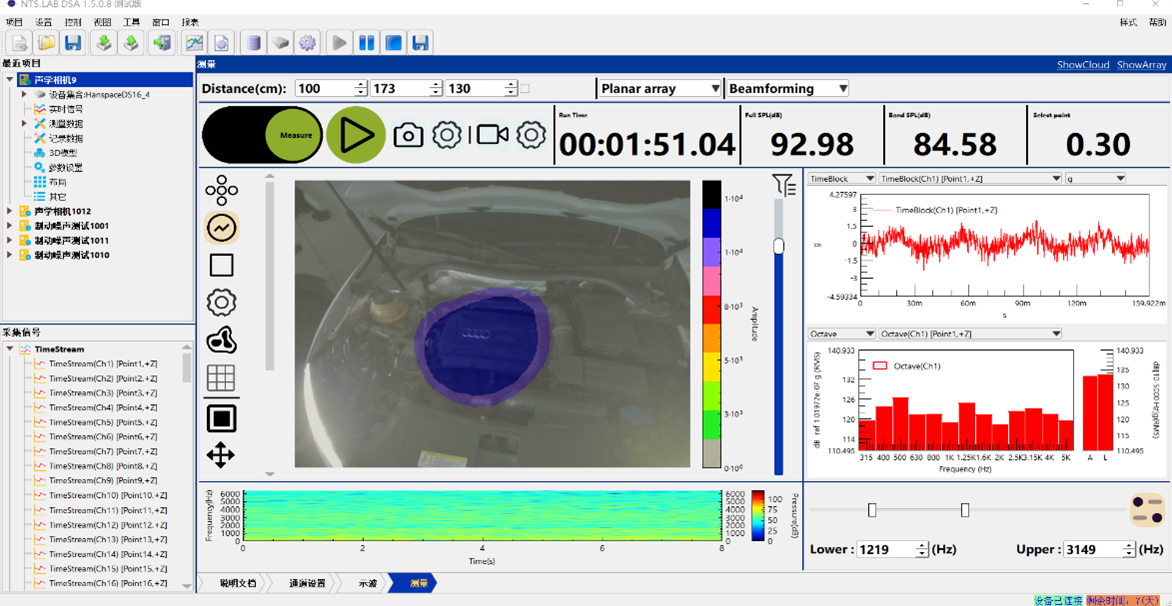Image resolution: width=1172 pixels, height=606 pixels.
Task: Open the 工具 menu
Action: tap(132, 22)
